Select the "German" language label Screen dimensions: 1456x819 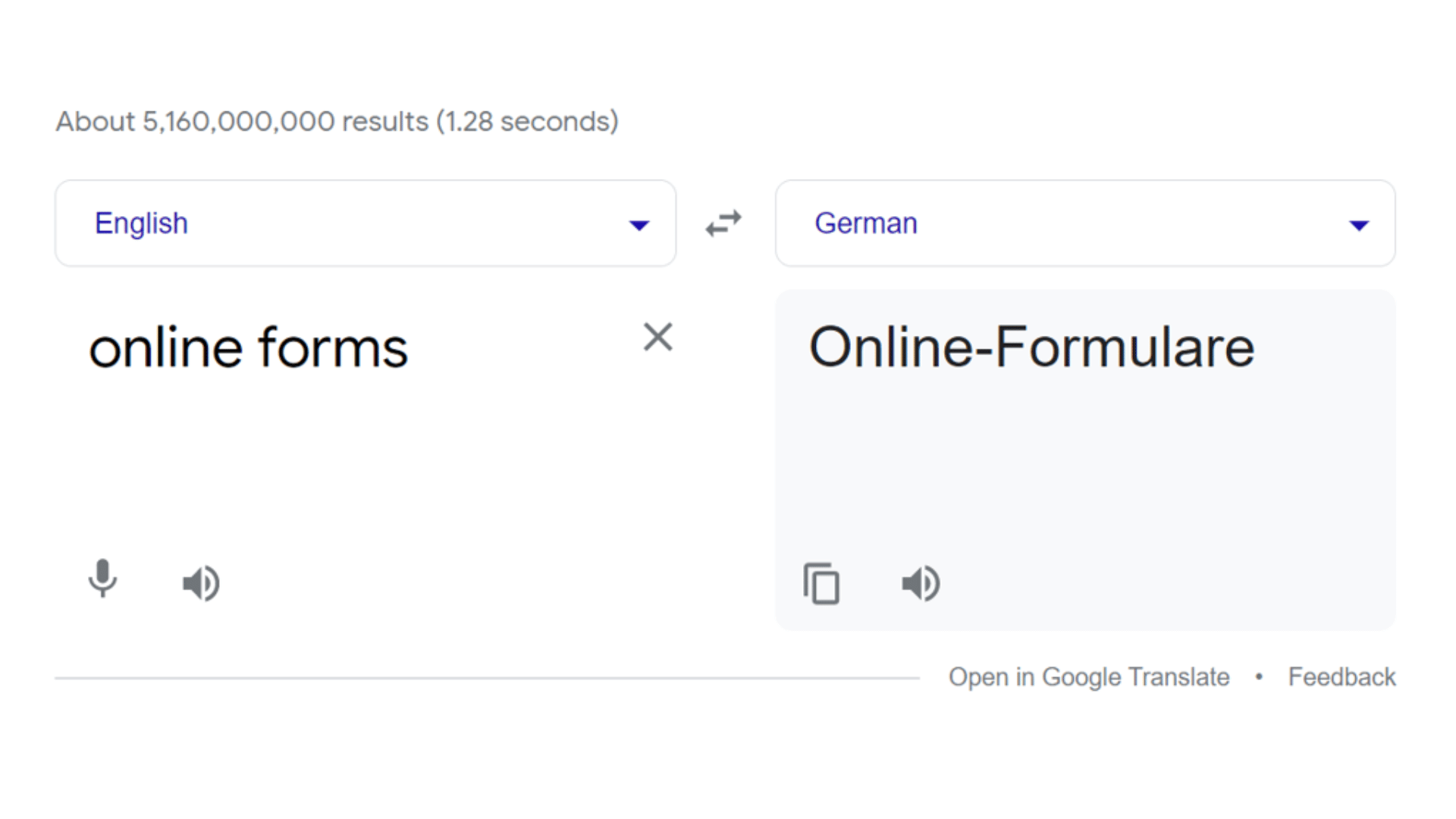[x=865, y=222]
